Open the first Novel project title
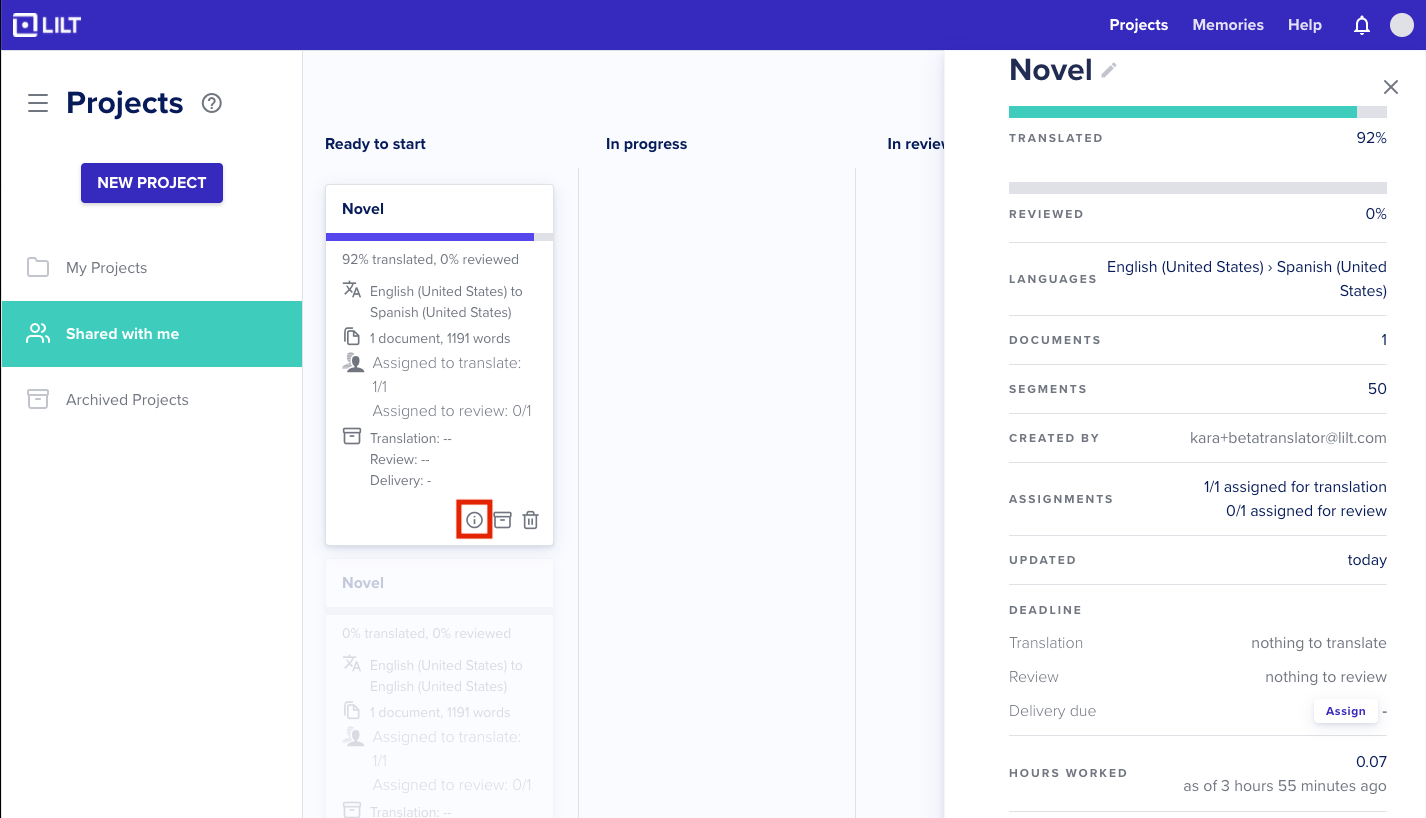 click(x=363, y=209)
